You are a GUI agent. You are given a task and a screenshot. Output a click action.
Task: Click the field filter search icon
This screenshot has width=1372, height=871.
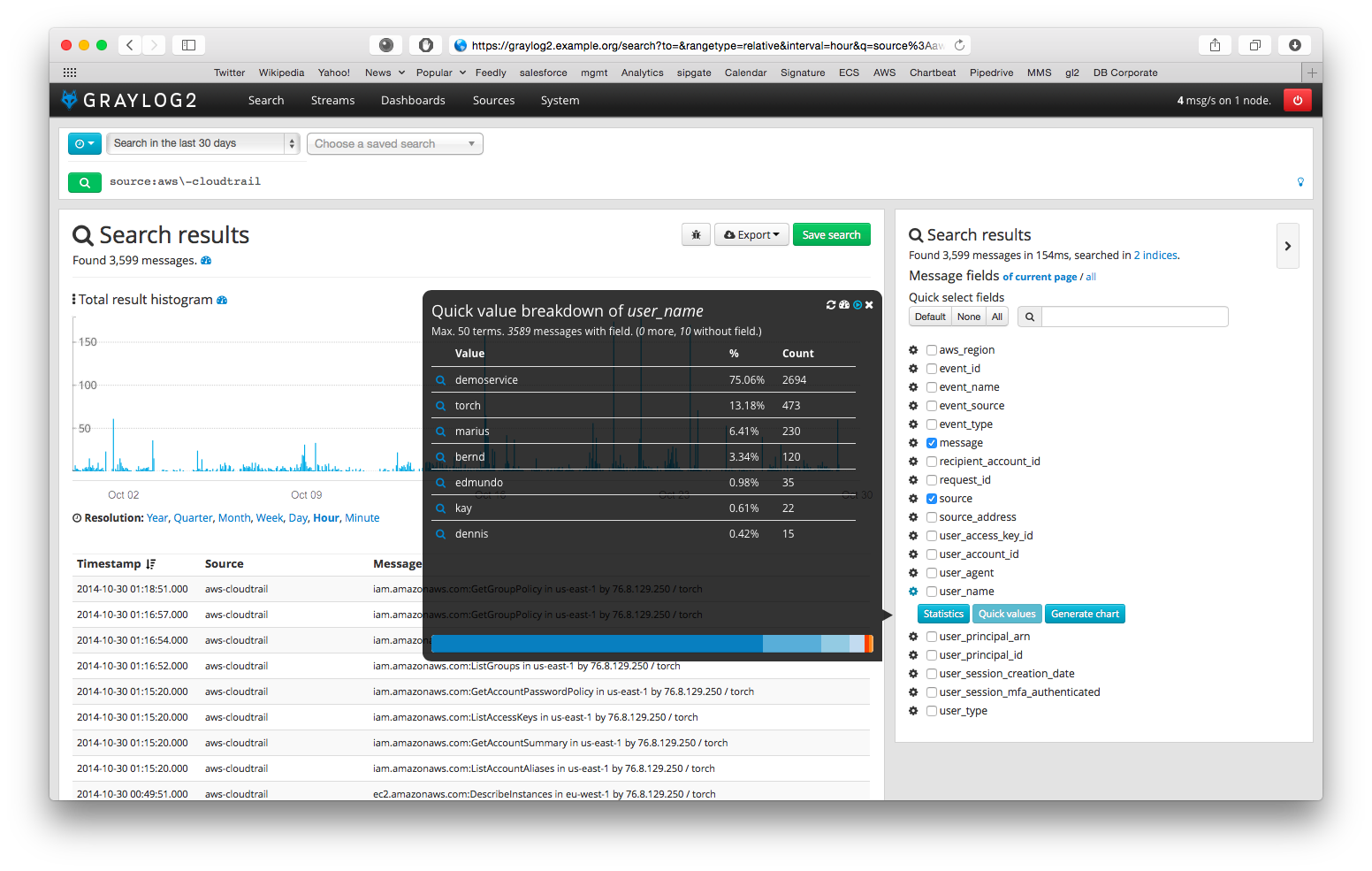pos(1030,317)
